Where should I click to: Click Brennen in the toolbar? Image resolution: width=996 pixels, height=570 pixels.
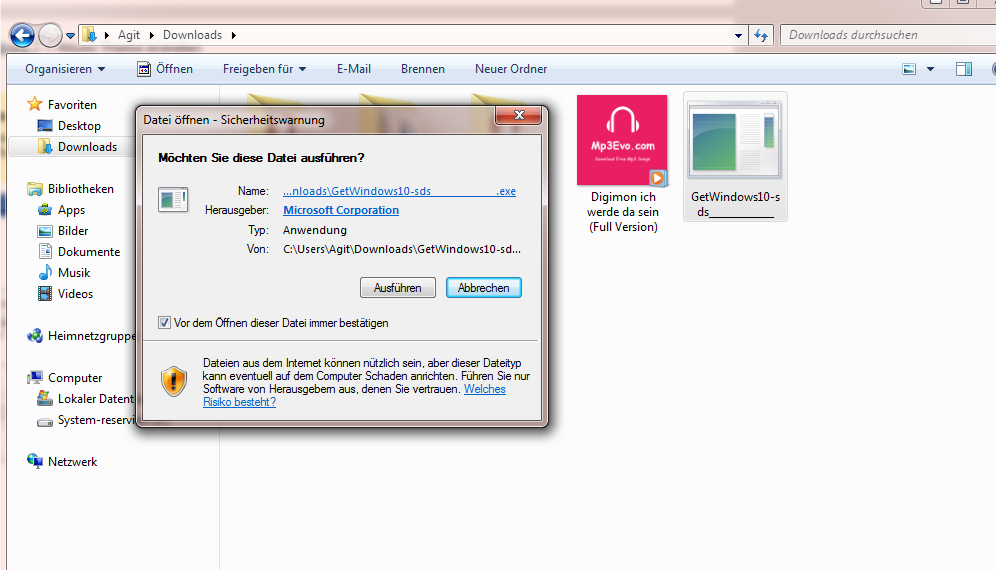(422, 69)
